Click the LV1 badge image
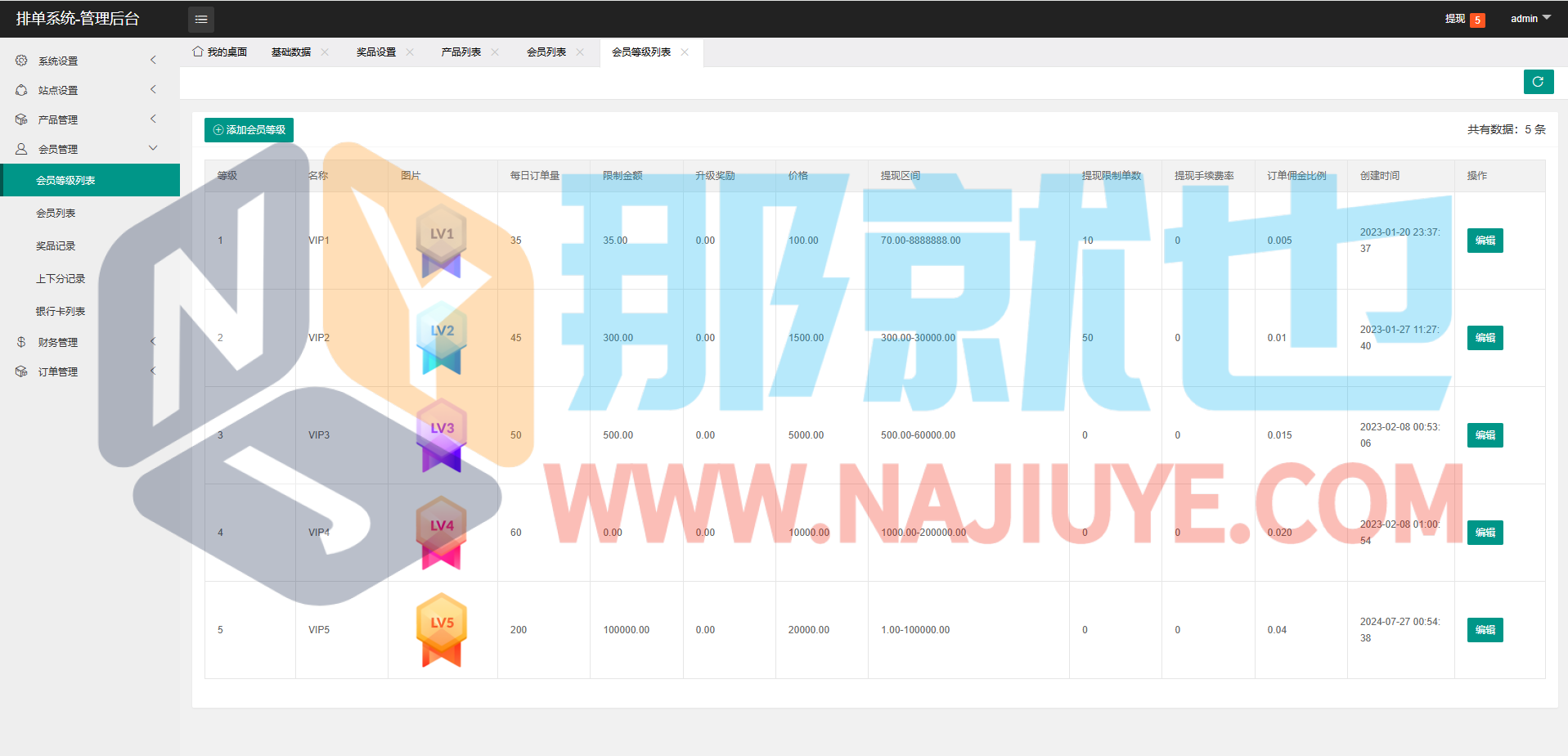 (442, 241)
